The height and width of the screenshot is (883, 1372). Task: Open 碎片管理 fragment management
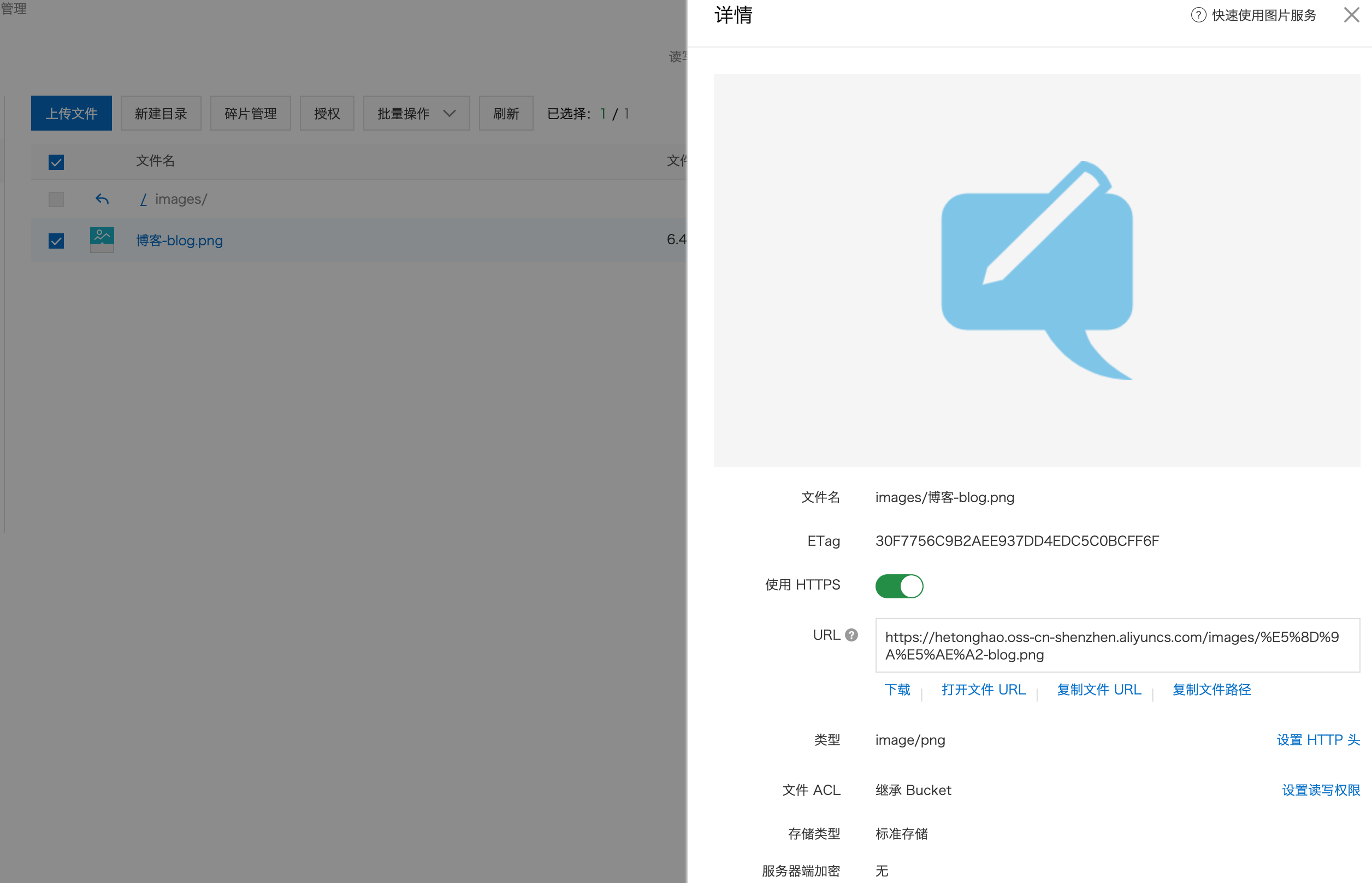click(x=251, y=113)
